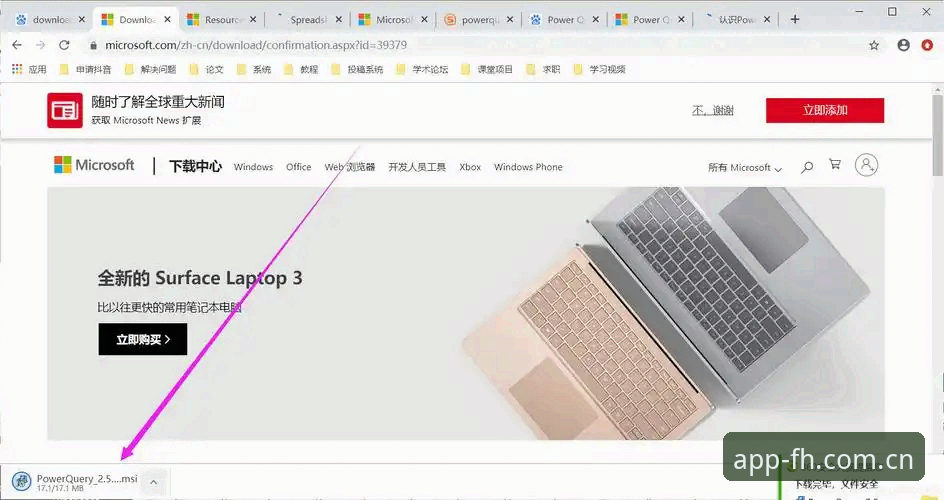Click the Surface Laptop 3 banner image
The height and width of the screenshot is (500, 944).
click(x=466, y=313)
